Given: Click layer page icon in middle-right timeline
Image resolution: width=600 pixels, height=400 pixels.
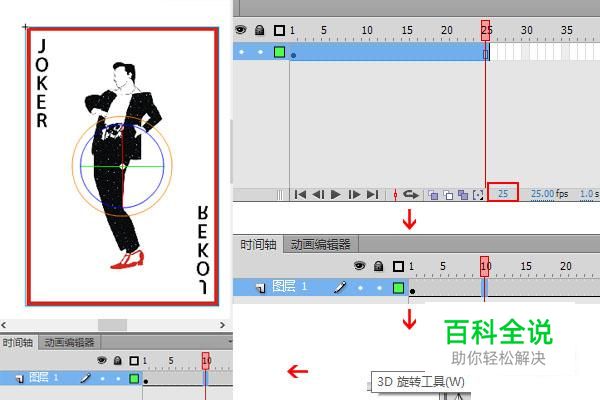Looking at the screenshot, I should (261, 287).
